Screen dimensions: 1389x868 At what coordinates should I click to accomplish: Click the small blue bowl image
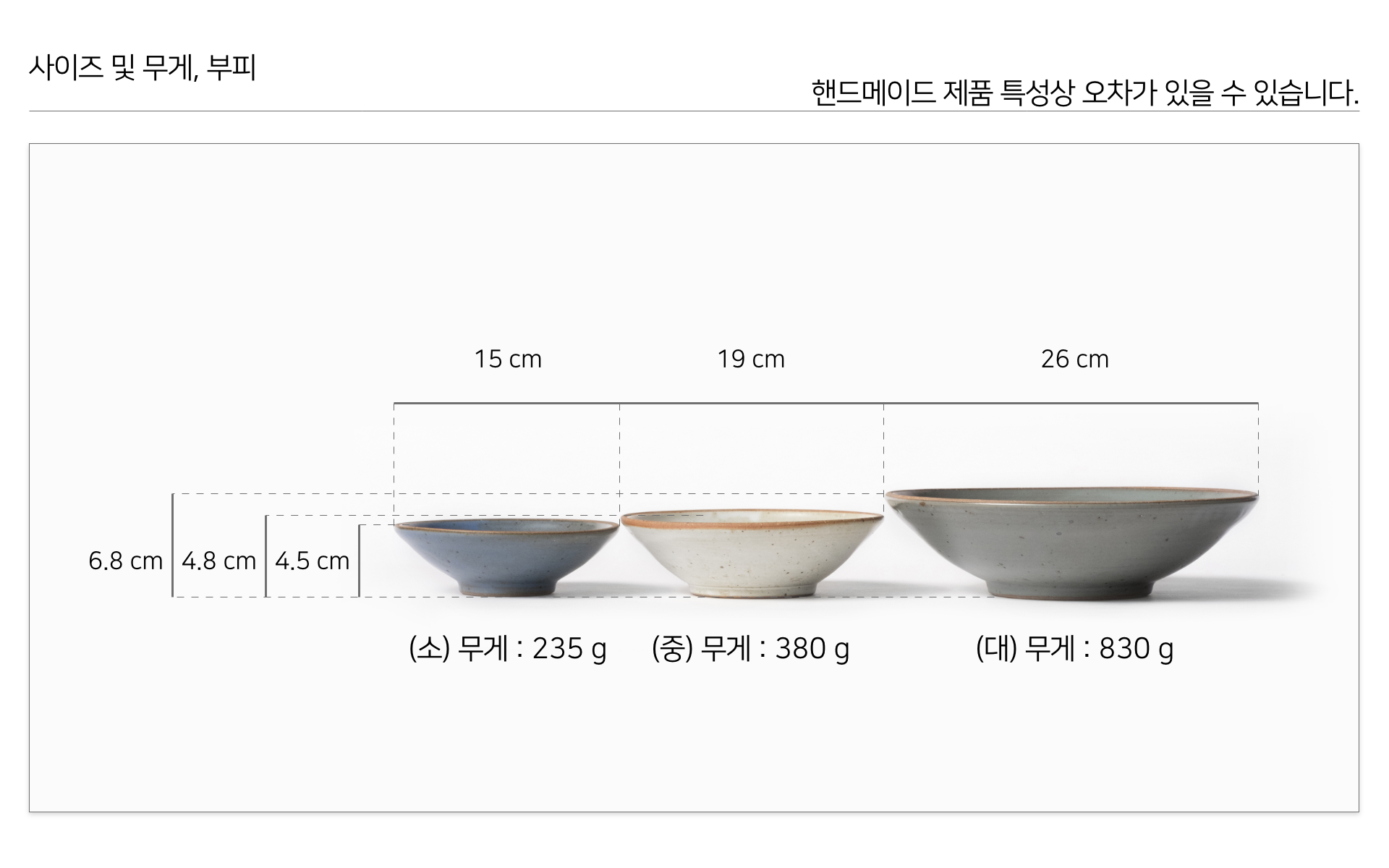pos(506,556)
